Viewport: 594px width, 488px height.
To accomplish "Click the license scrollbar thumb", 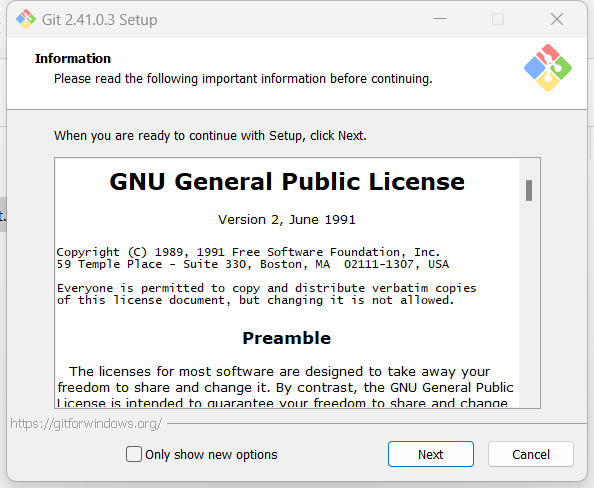I will [x=529, y=190].
